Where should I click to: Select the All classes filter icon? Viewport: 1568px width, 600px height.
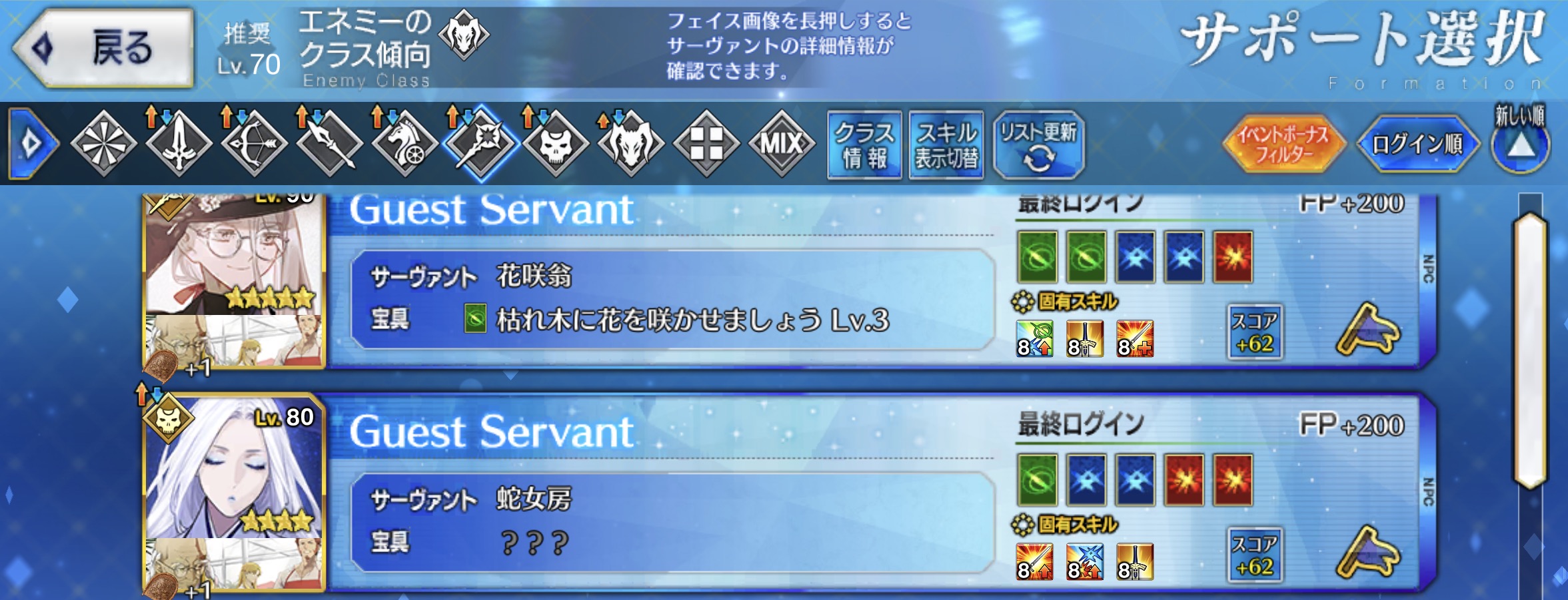coord(103,143)
